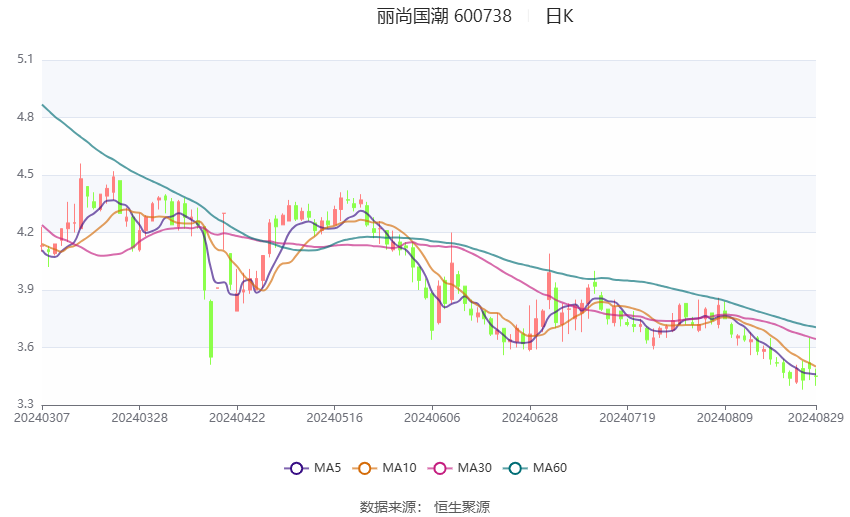Click the 20240307 date axis label
Screen dimensions: 850x517
(x=42, y=418)
